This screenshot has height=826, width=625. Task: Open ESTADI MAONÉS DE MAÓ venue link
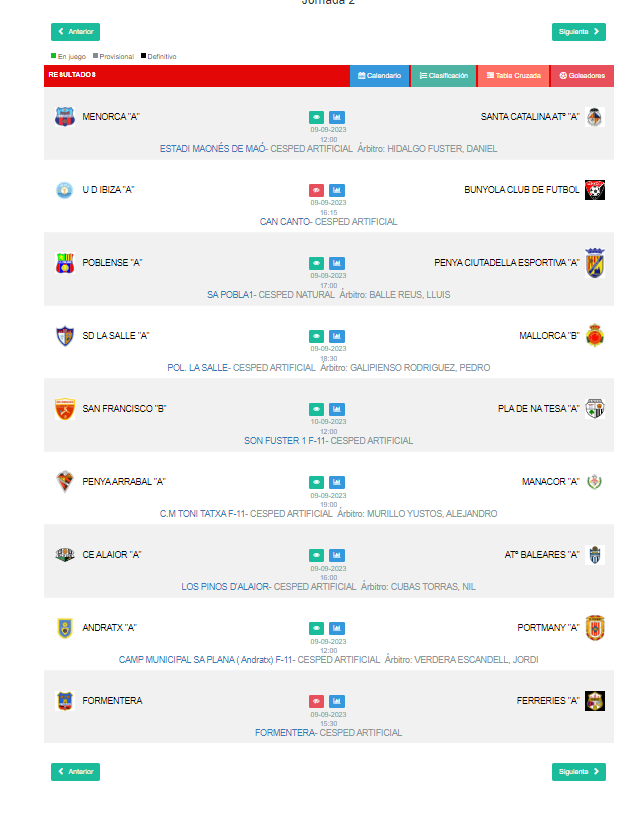click(x=213, y=149)
